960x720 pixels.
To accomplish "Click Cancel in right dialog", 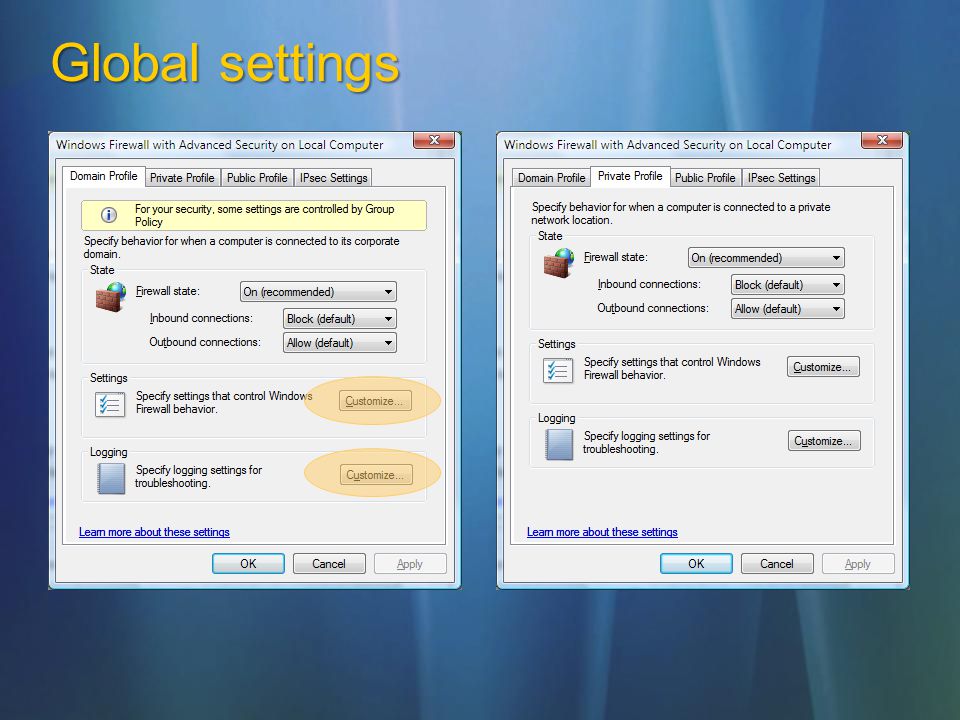I will coord(778,564).
